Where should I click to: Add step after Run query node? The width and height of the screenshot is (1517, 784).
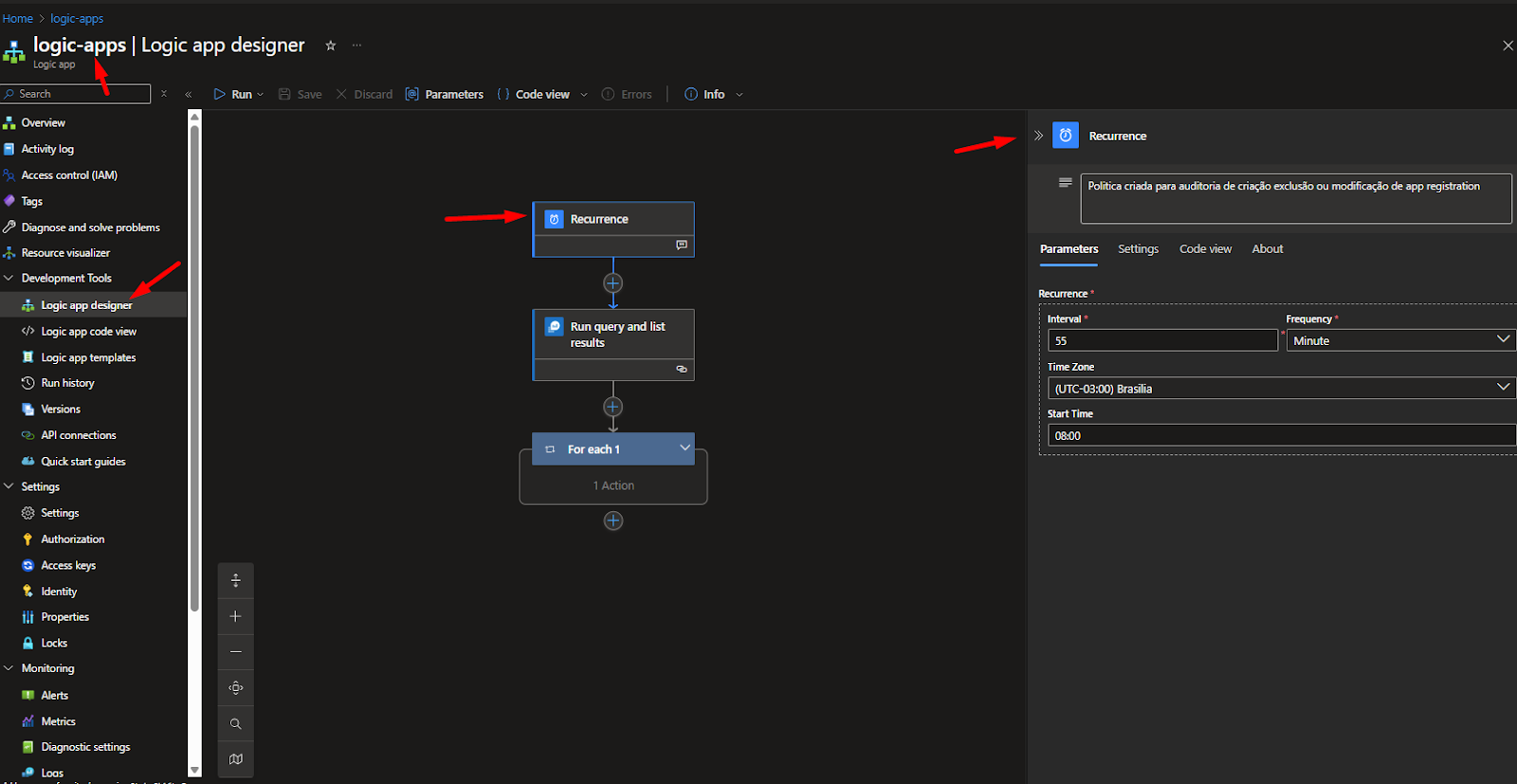coord(613,407)
